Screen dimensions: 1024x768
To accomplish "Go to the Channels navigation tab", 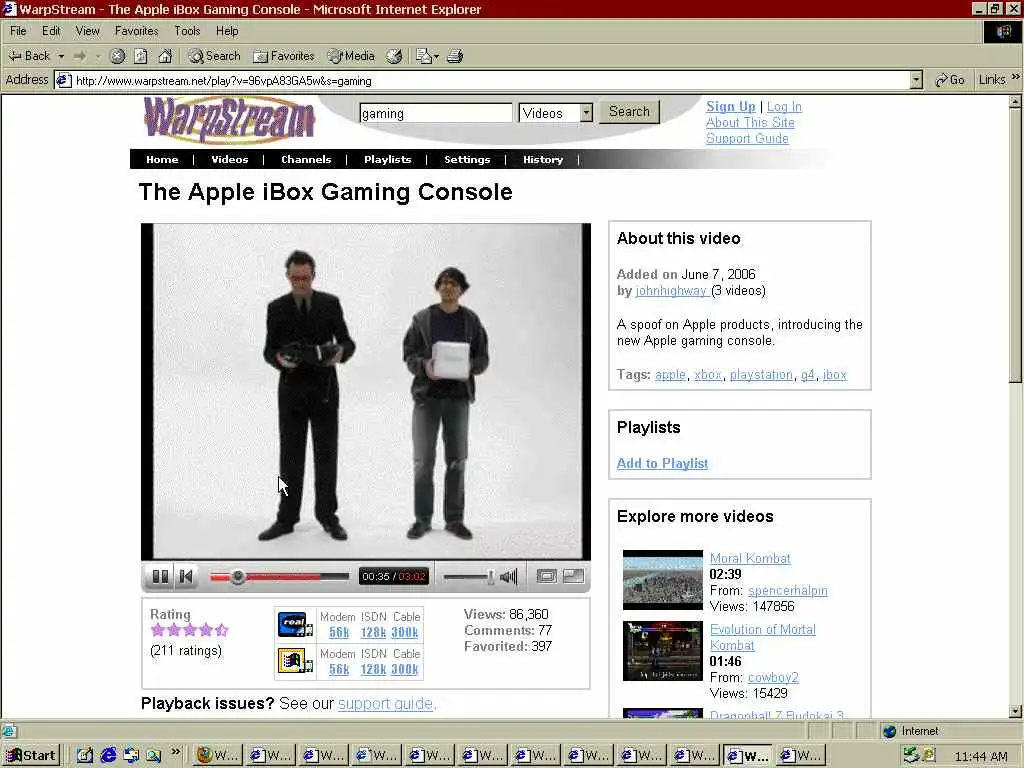I will (x=306, y=159).
